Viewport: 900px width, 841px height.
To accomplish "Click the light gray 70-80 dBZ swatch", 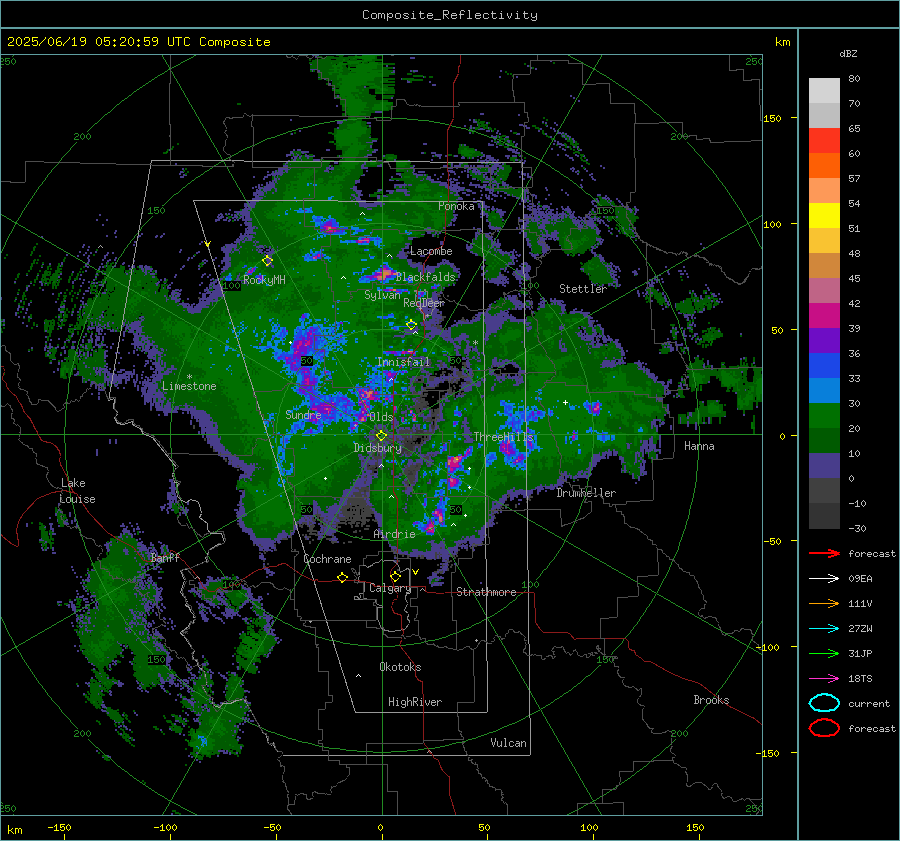I will [824, 91].
